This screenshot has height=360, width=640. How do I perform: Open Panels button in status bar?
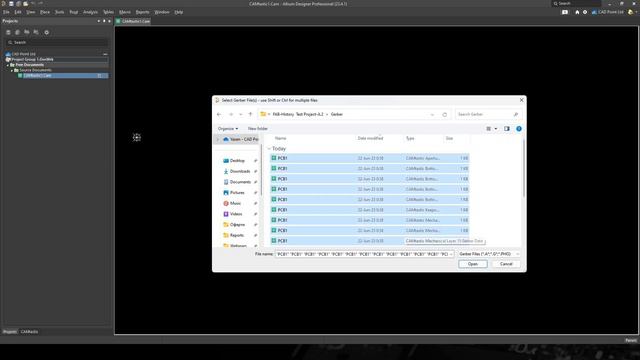[631, 340]
